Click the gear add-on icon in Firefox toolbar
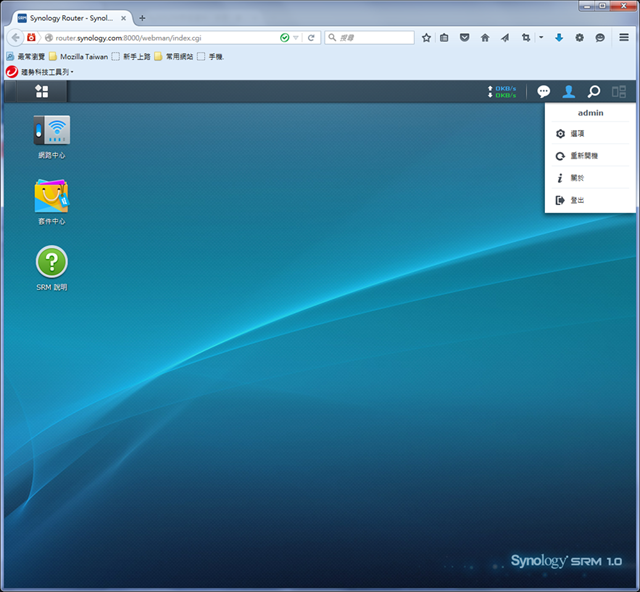The image size is (640, 592). click(x=579, y=38)
